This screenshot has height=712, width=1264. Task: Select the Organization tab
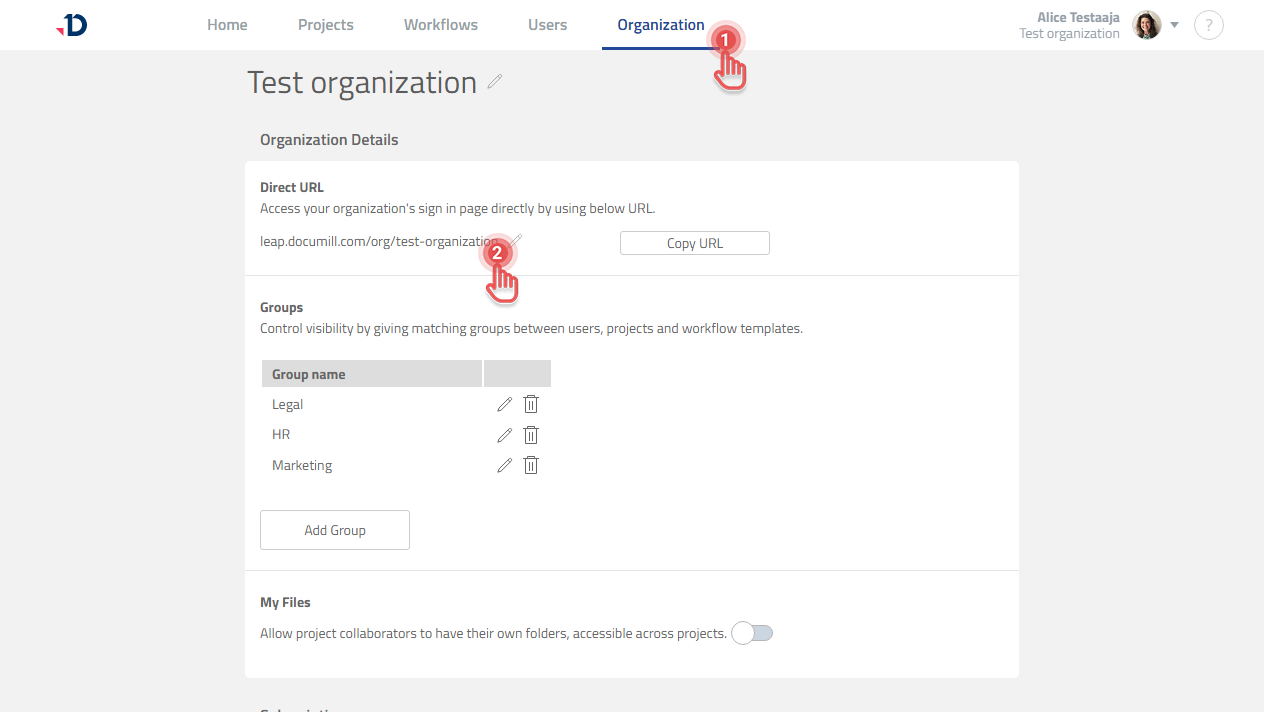(x=660, y=25)
